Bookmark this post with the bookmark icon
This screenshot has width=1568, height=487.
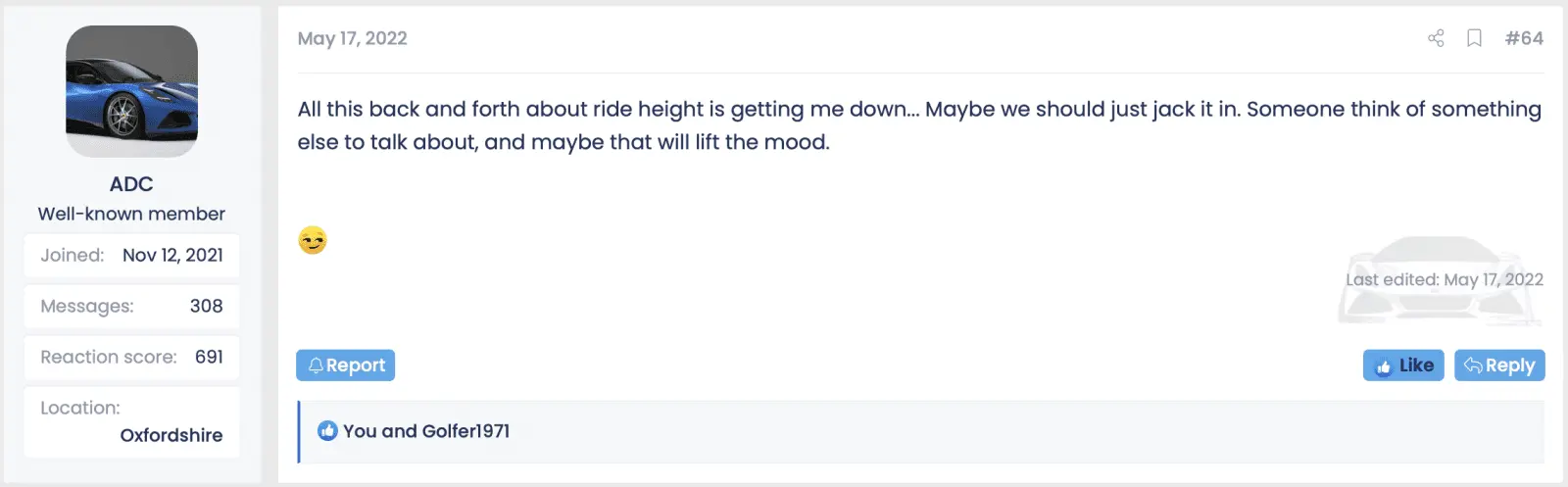click(1474, 38)
